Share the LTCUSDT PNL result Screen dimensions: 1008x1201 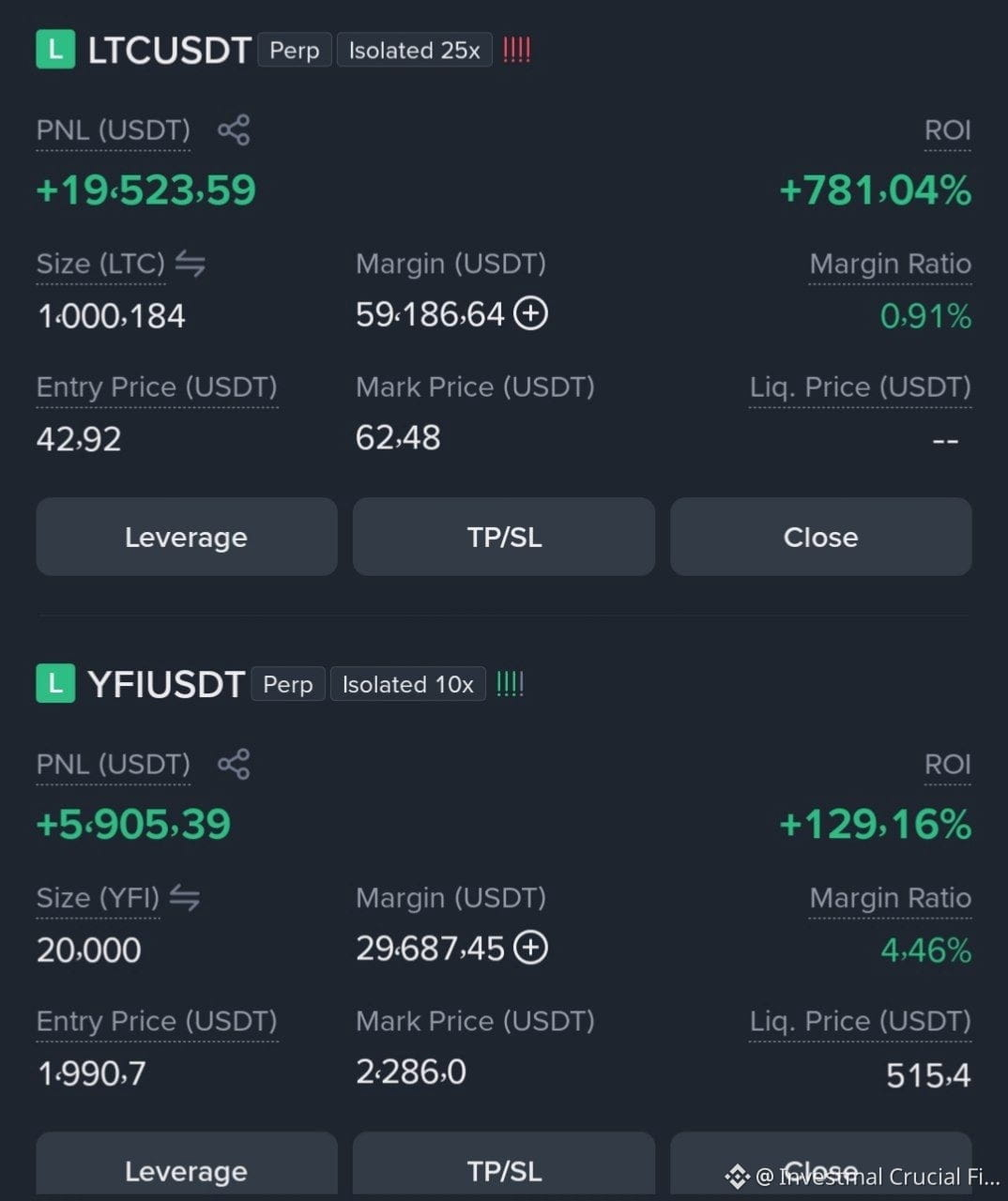(234, 129)
